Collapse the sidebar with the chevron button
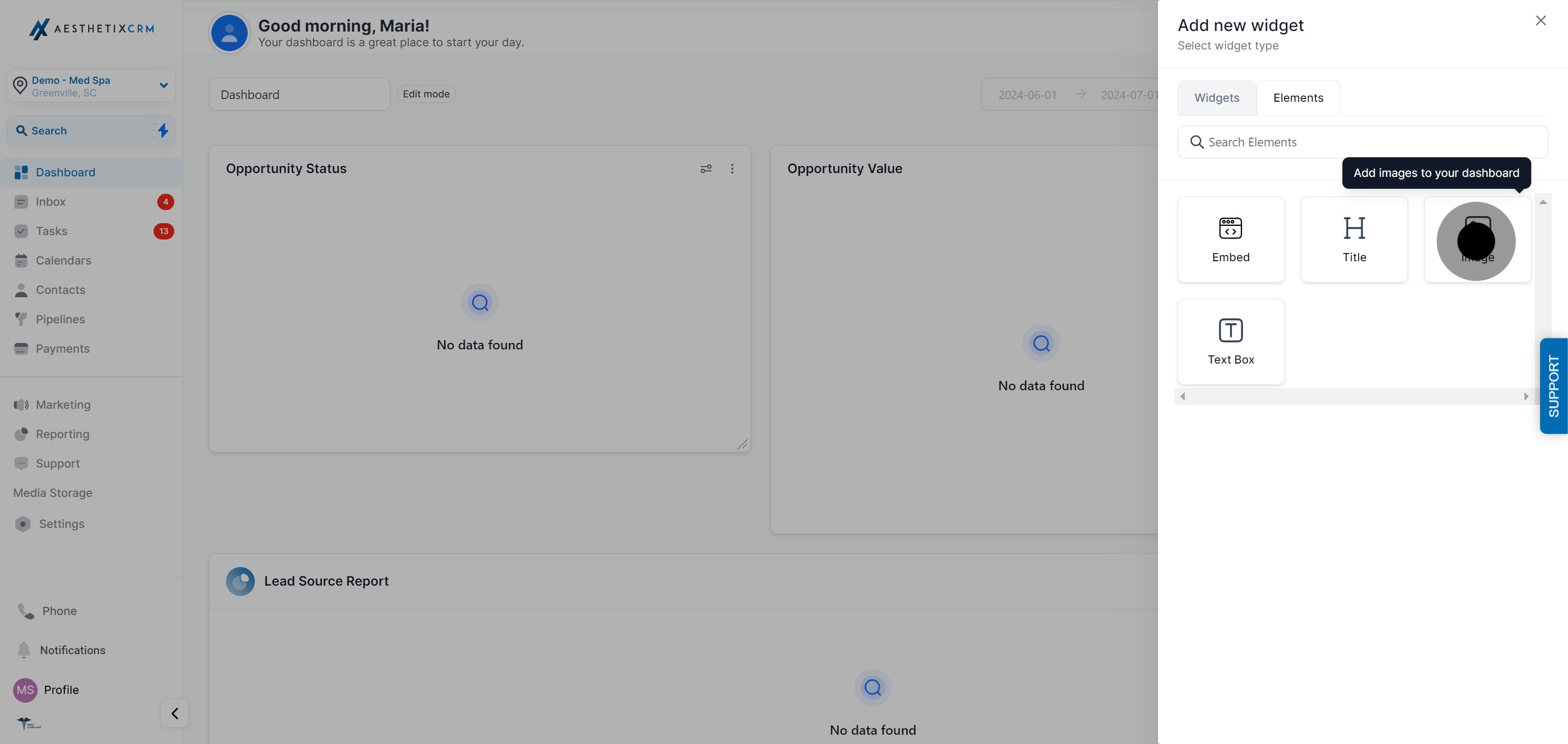1568x744 pixels. click(x=174, y=713)
